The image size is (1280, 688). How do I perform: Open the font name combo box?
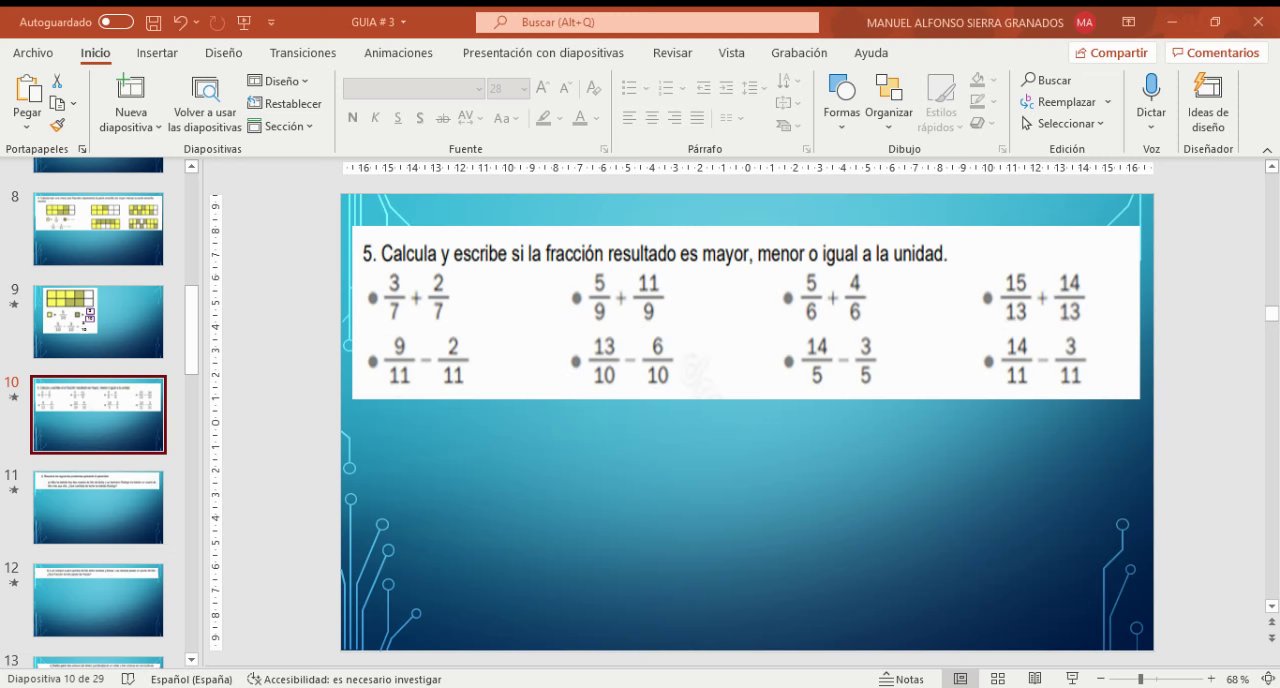(413, 89)
